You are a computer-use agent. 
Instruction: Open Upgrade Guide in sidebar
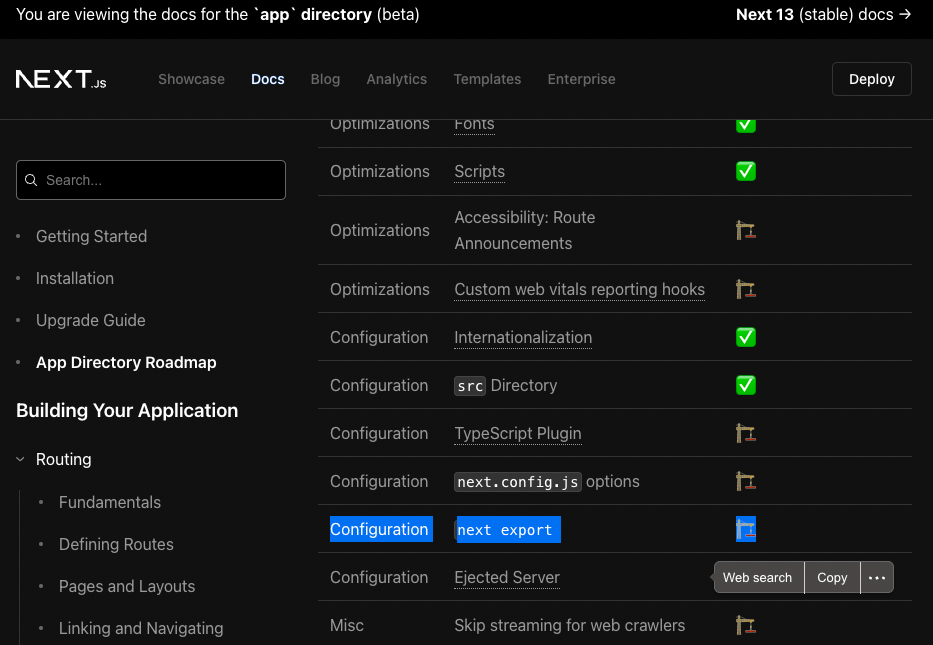(90, 320)
